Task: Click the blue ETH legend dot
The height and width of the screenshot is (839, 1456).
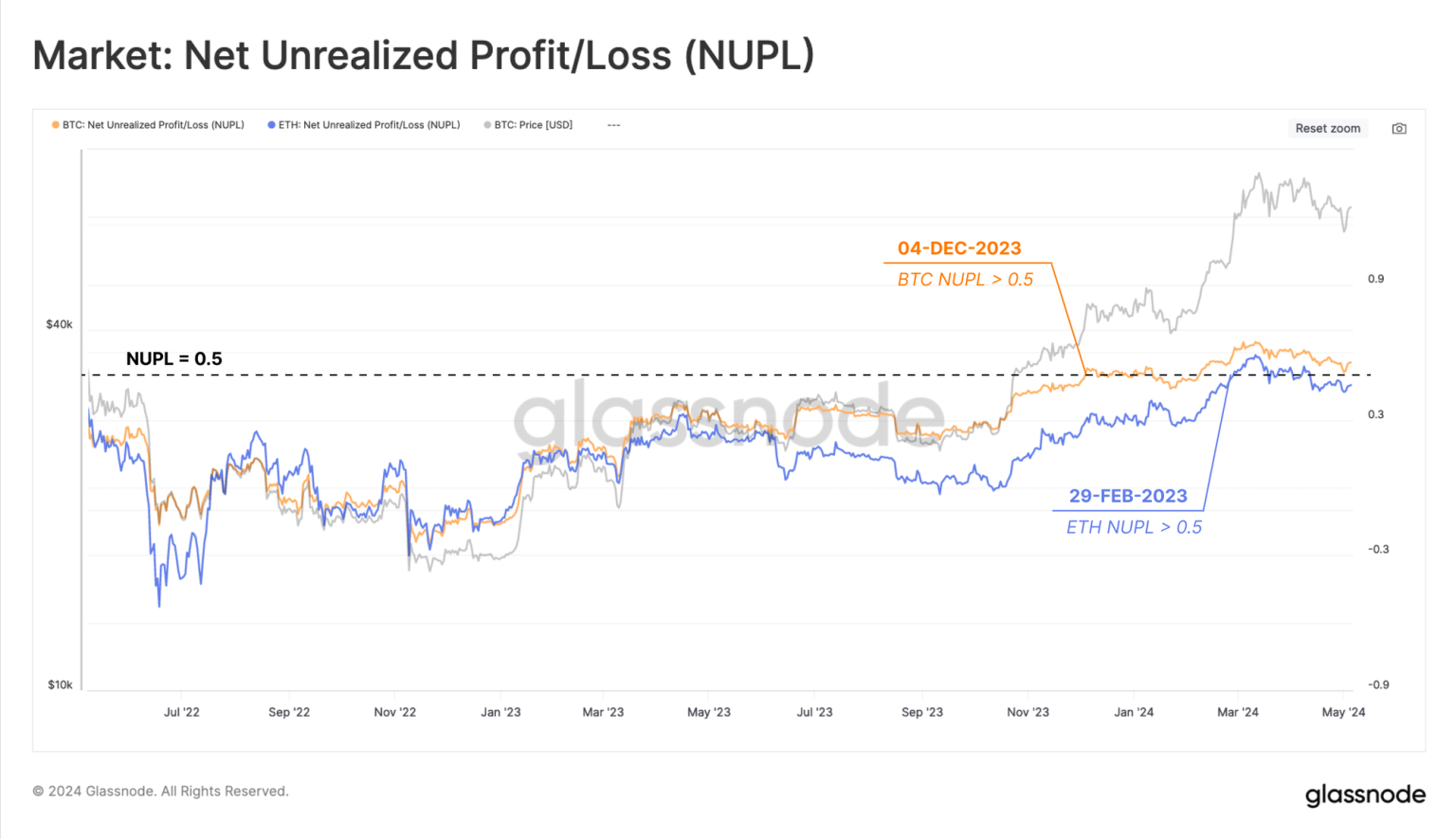Action: (271, 125)
